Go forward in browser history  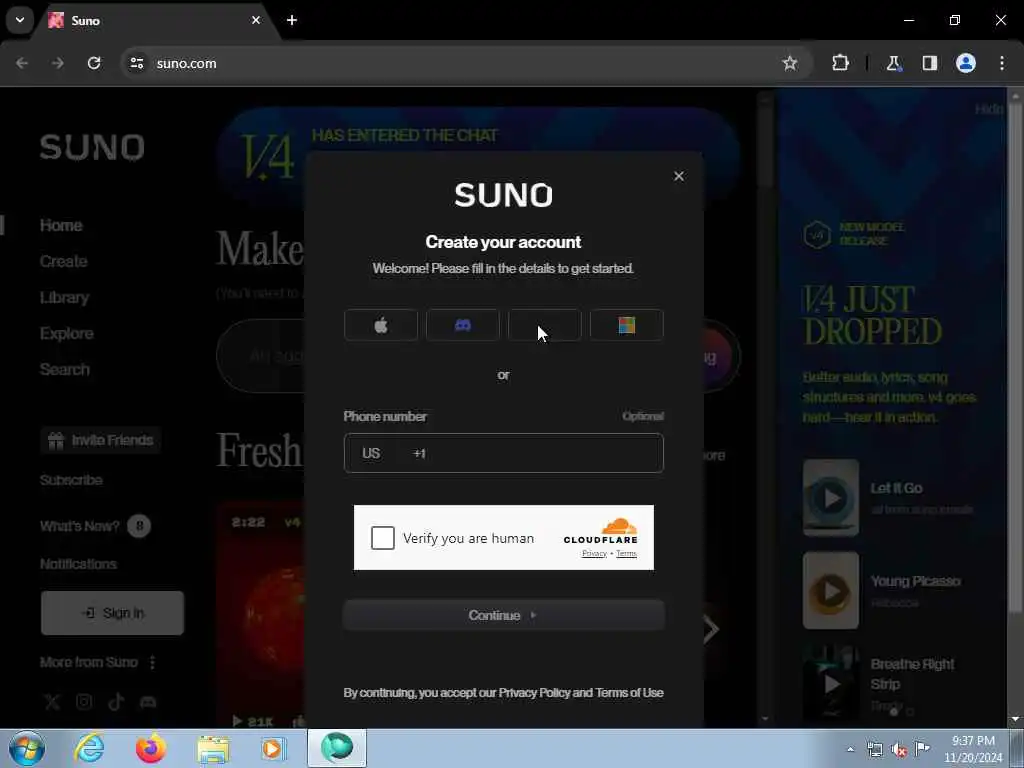(x=58, y=63)
